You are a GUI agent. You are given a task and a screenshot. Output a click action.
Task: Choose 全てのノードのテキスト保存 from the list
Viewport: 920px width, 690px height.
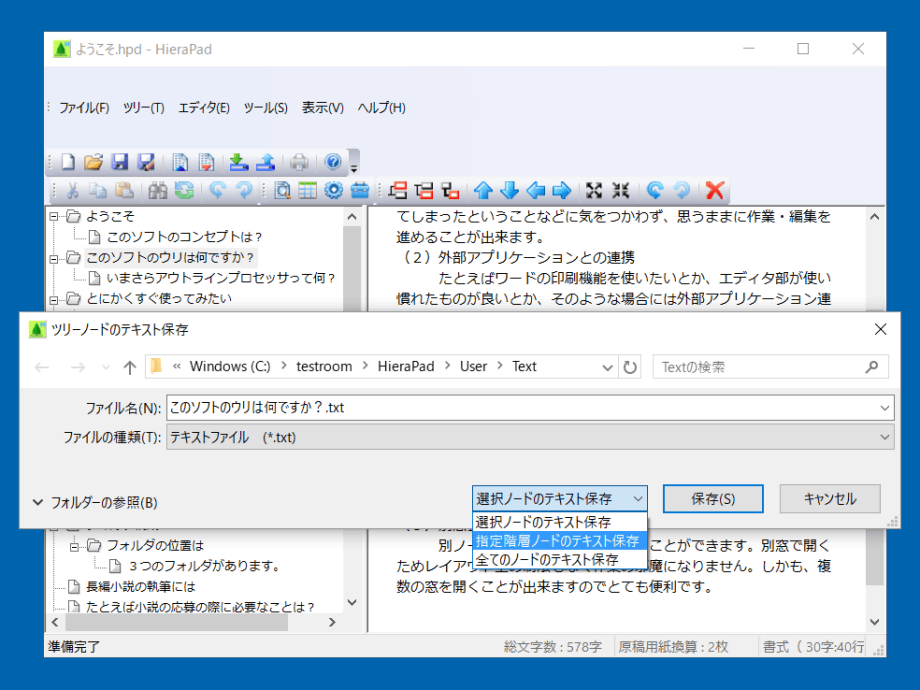[x=560, y=560]
